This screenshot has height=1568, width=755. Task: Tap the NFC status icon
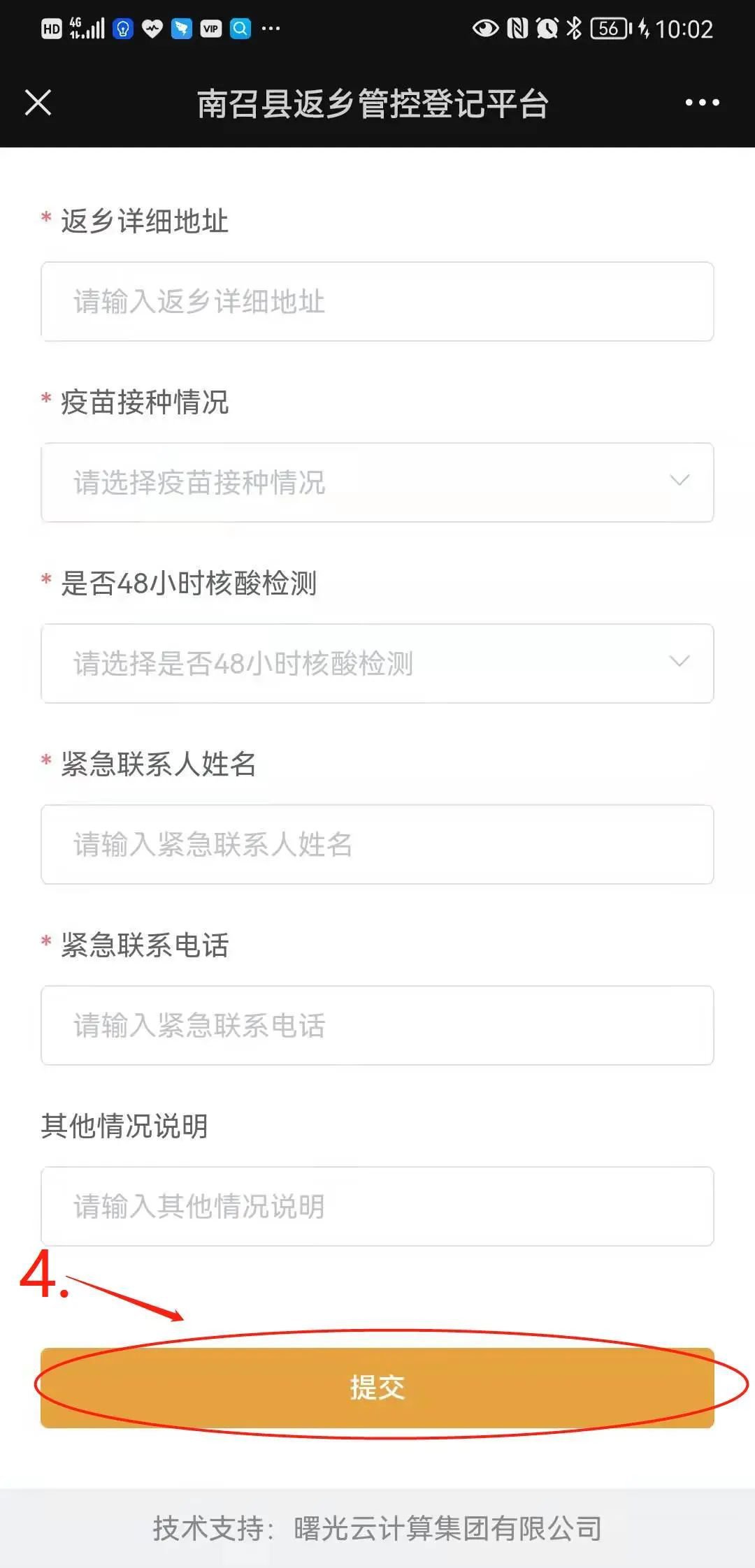(517, 28)
